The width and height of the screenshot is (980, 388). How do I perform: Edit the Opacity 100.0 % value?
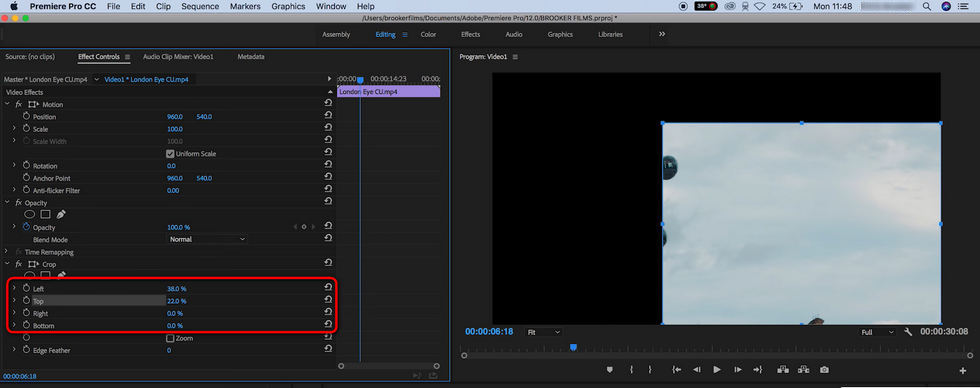(x=178, y=227)
